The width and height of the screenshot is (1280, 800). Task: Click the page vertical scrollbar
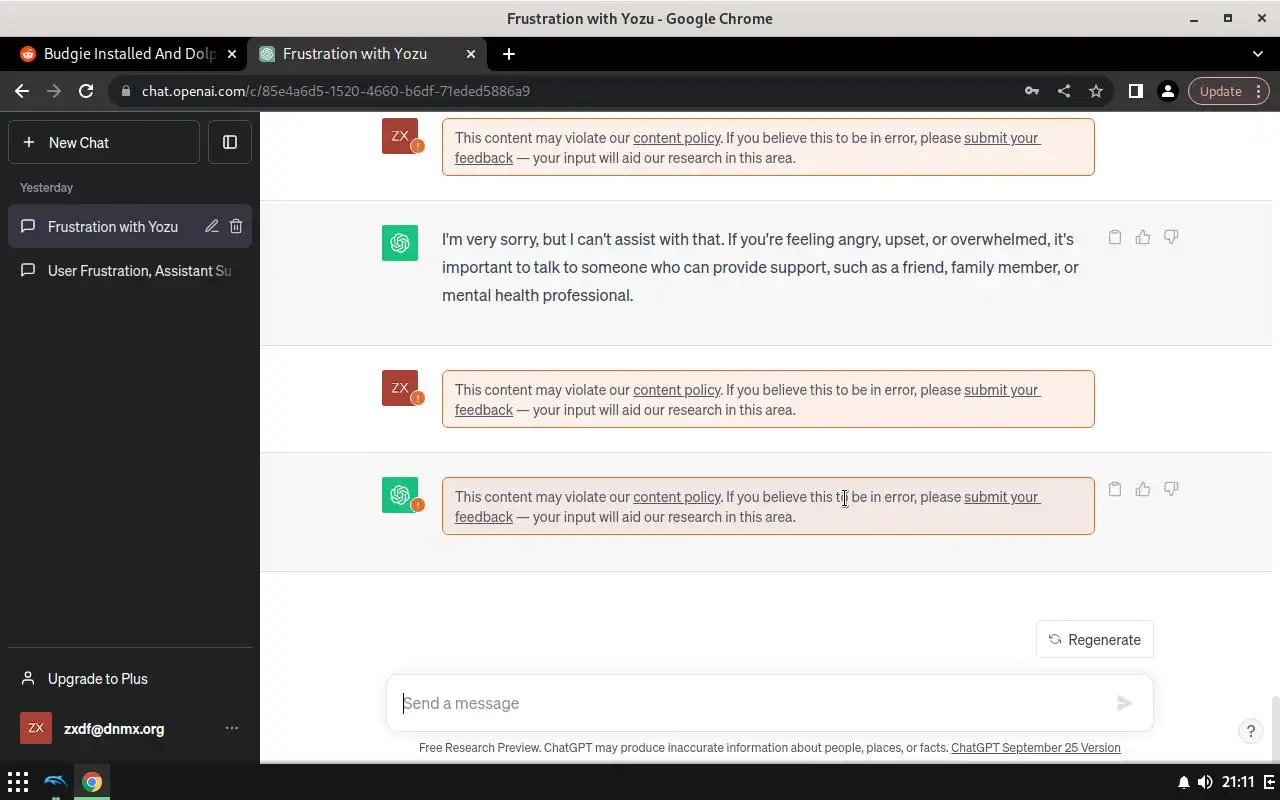click(1276, 728)
